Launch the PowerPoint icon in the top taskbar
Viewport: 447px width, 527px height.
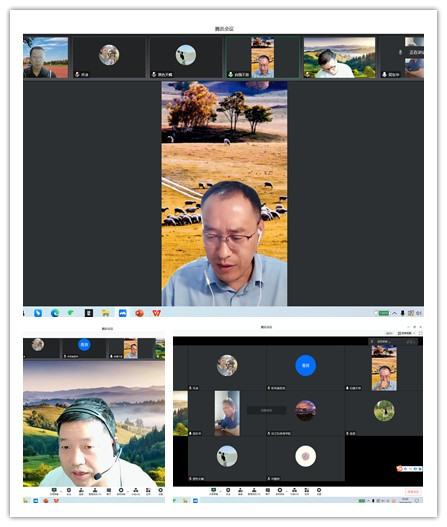click(x=139, y=313)
